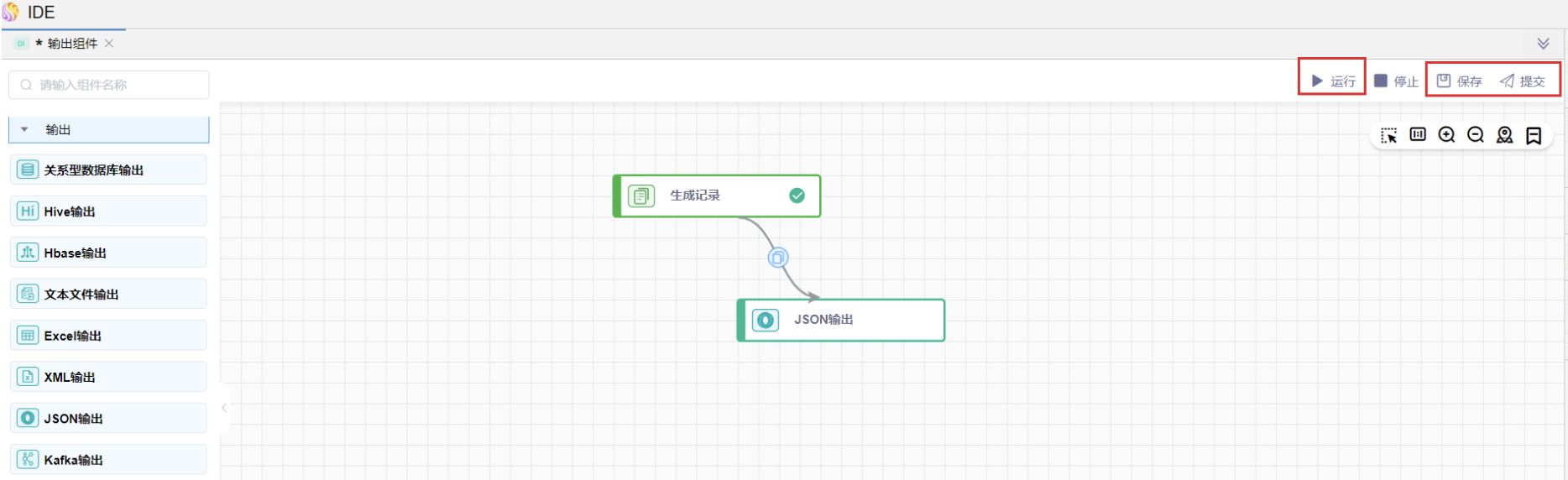The width and height of the screenshot is (1568, 480).
Task: Zoom in on the canvas
Action: point(1446,135)
